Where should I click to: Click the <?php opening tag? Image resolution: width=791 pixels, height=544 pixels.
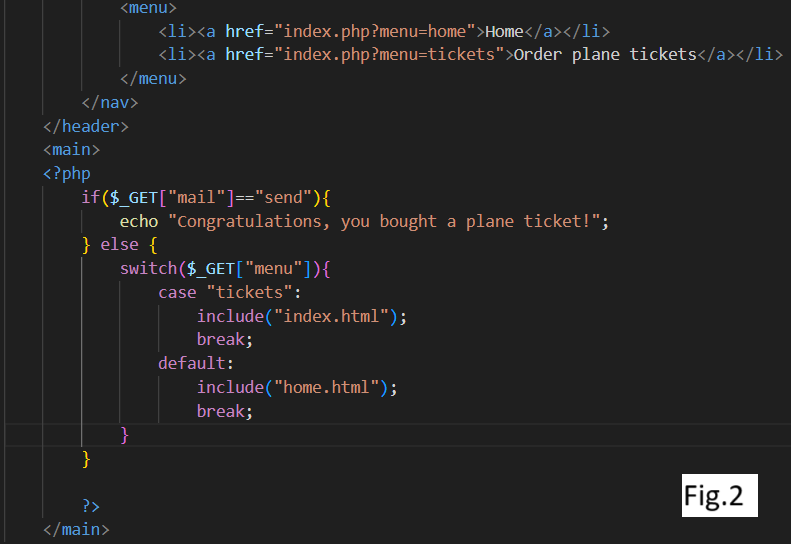[x=66, y=173]
